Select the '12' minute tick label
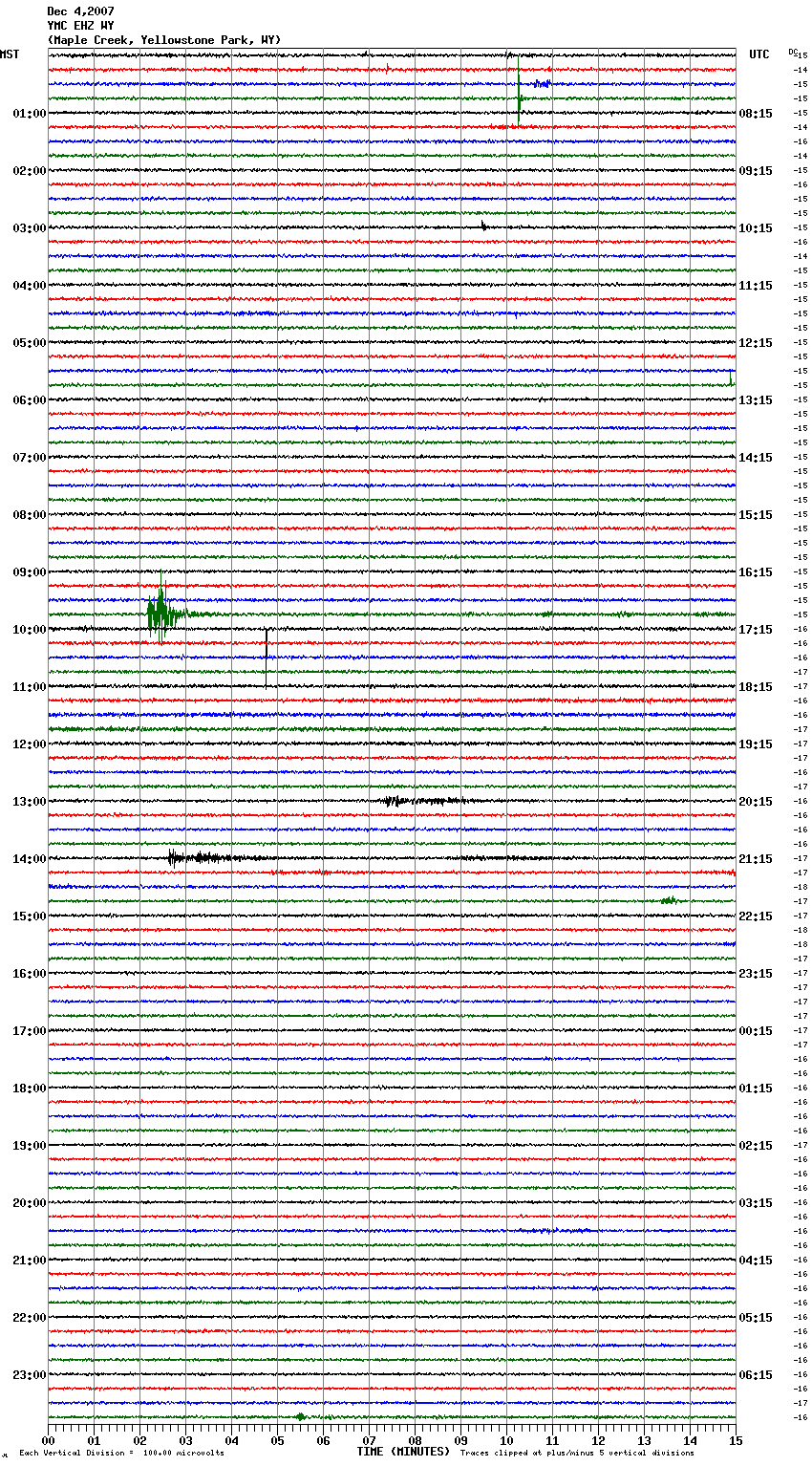The image size is (812, 1466). click(598, 1441)
